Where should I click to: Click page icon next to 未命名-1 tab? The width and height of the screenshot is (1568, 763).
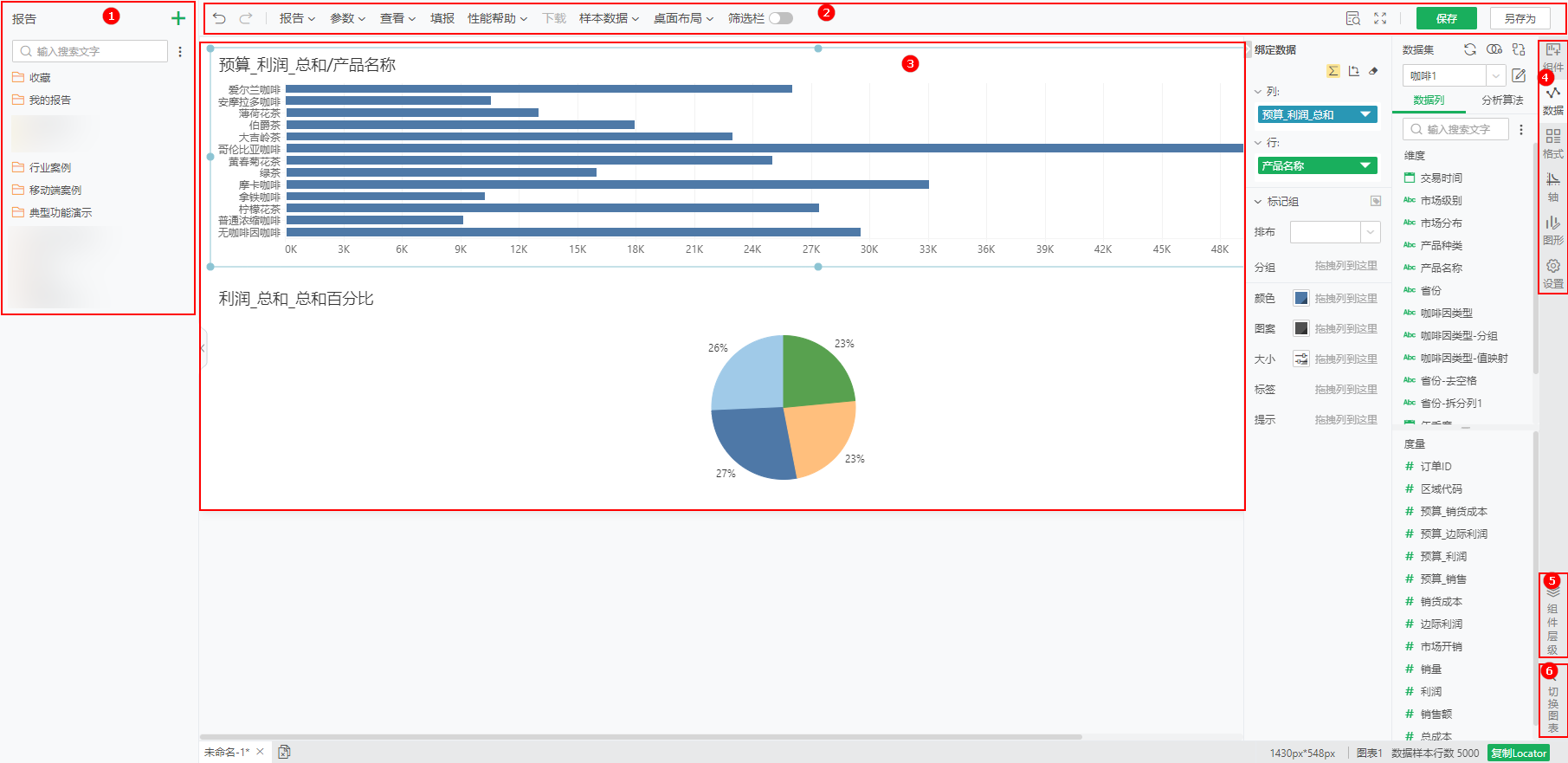pos(284,752)
